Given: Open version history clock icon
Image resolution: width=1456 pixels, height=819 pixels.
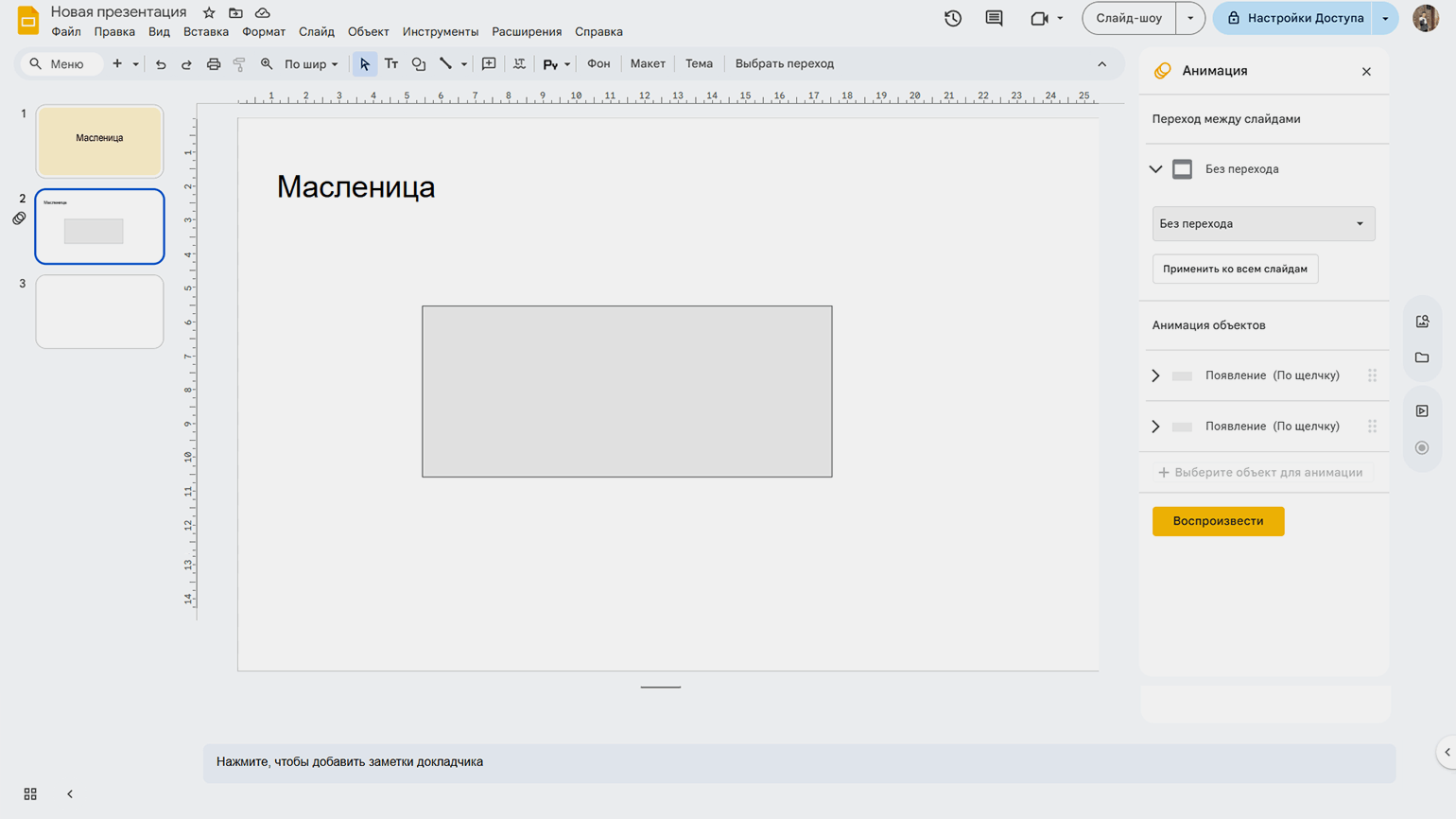Looking at the screenshot, I should pos(953,18).
